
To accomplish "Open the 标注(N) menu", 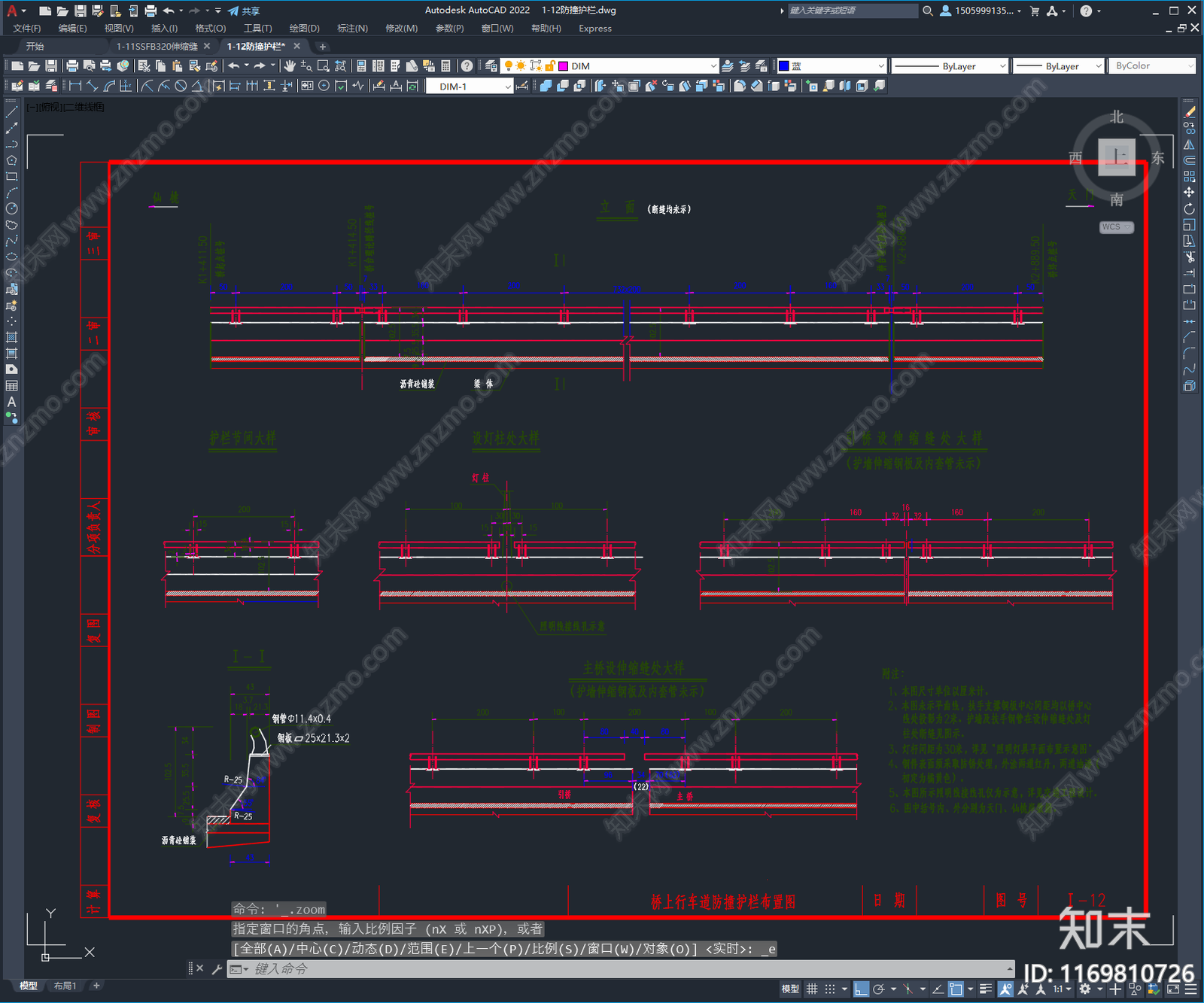I will (x=352, y=29).
